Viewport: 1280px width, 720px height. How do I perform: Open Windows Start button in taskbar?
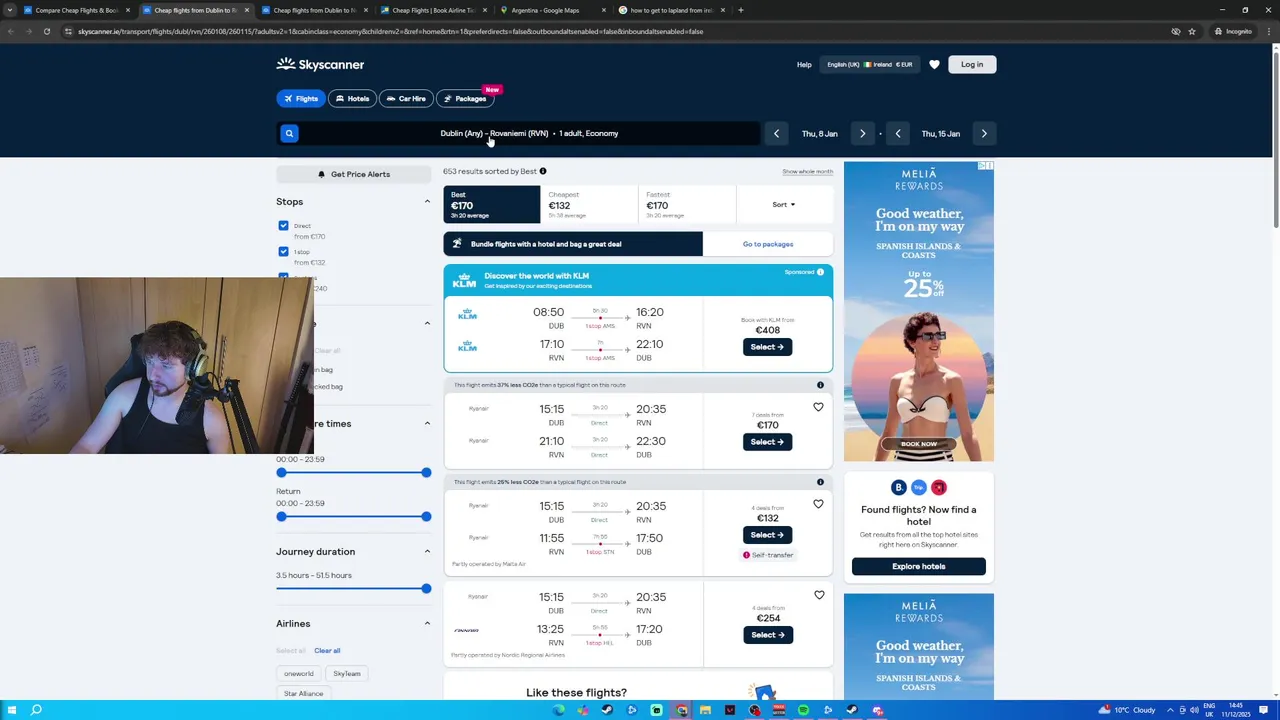click(12, 710)
